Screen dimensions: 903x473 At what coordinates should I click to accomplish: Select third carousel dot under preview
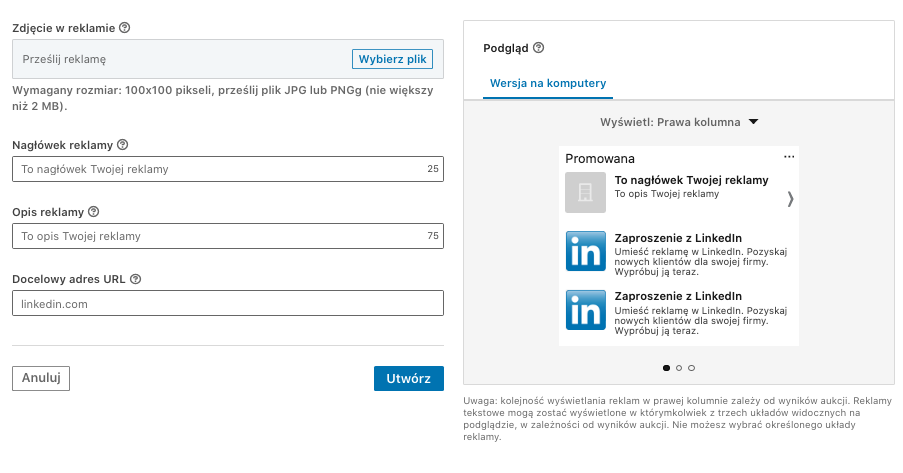click(x=691, y=368)
